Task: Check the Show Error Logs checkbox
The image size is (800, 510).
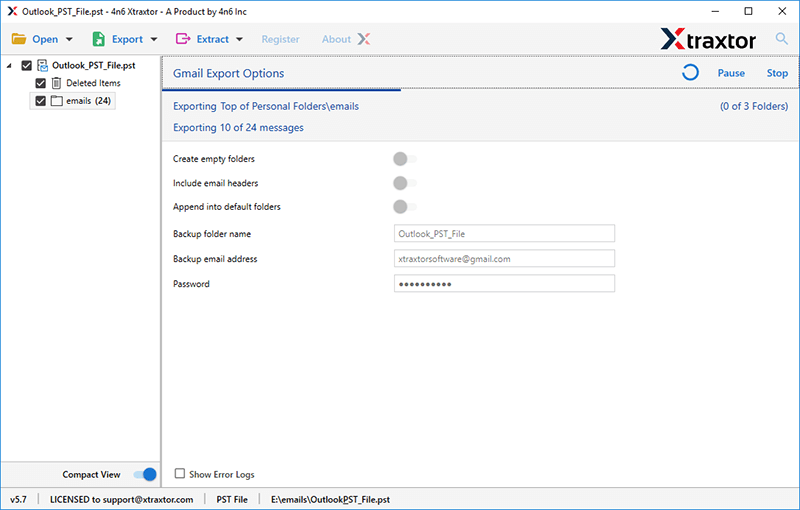Action: [180, 474]
